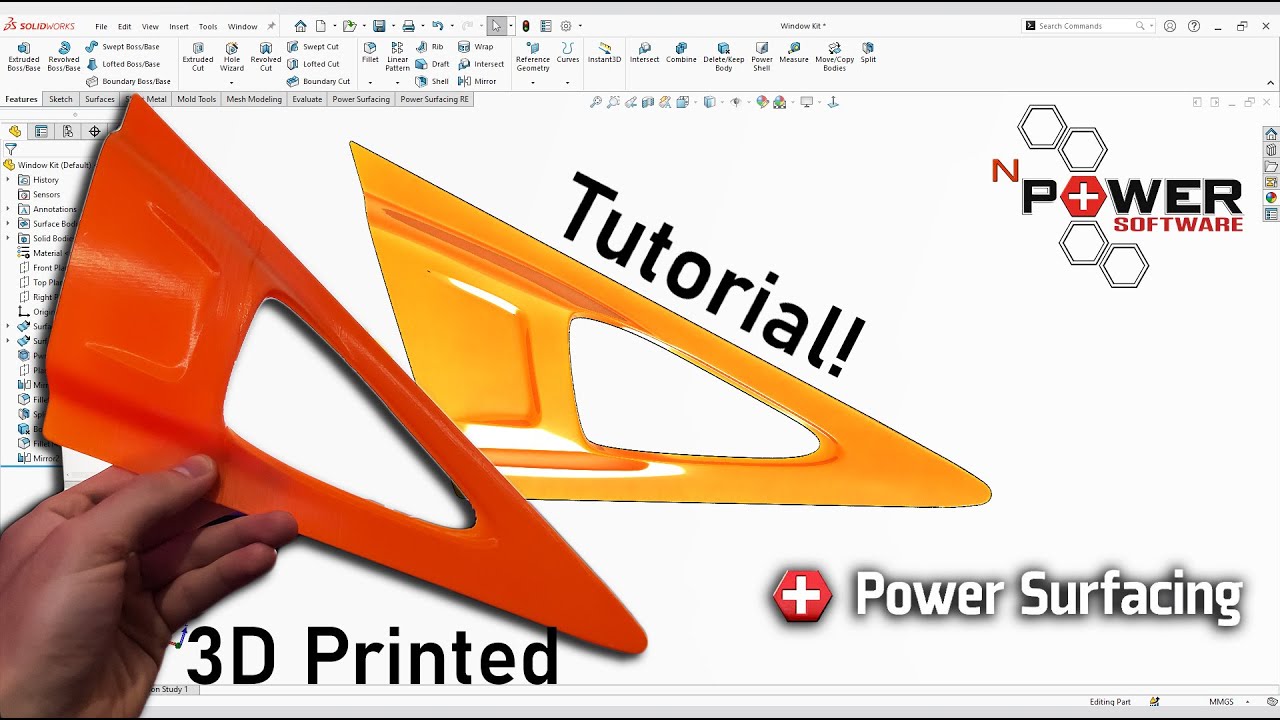Open Reference Geometry

coord(533,57)
